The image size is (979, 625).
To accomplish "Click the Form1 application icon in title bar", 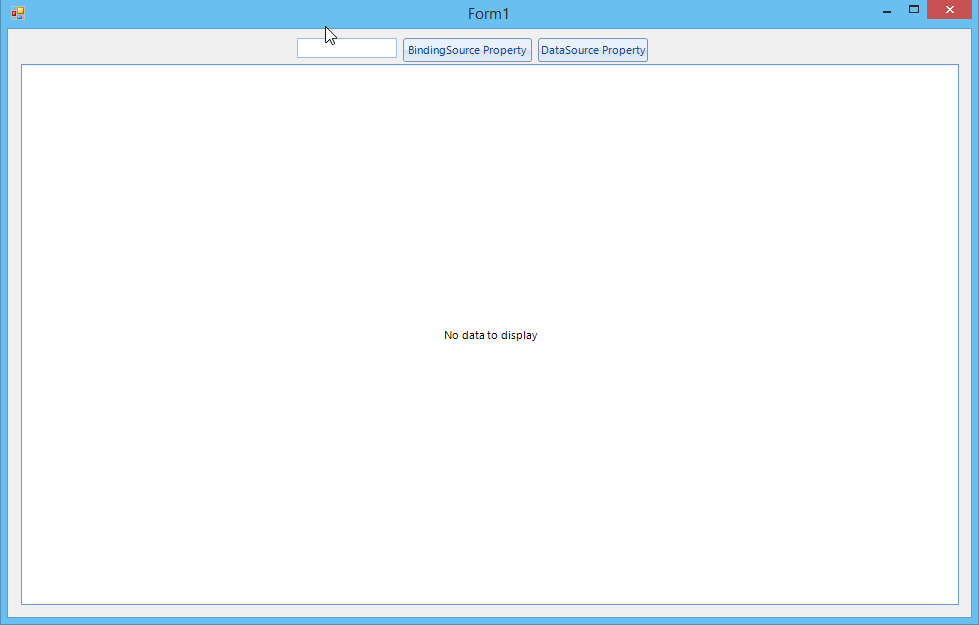I will (x=17, y=13).
